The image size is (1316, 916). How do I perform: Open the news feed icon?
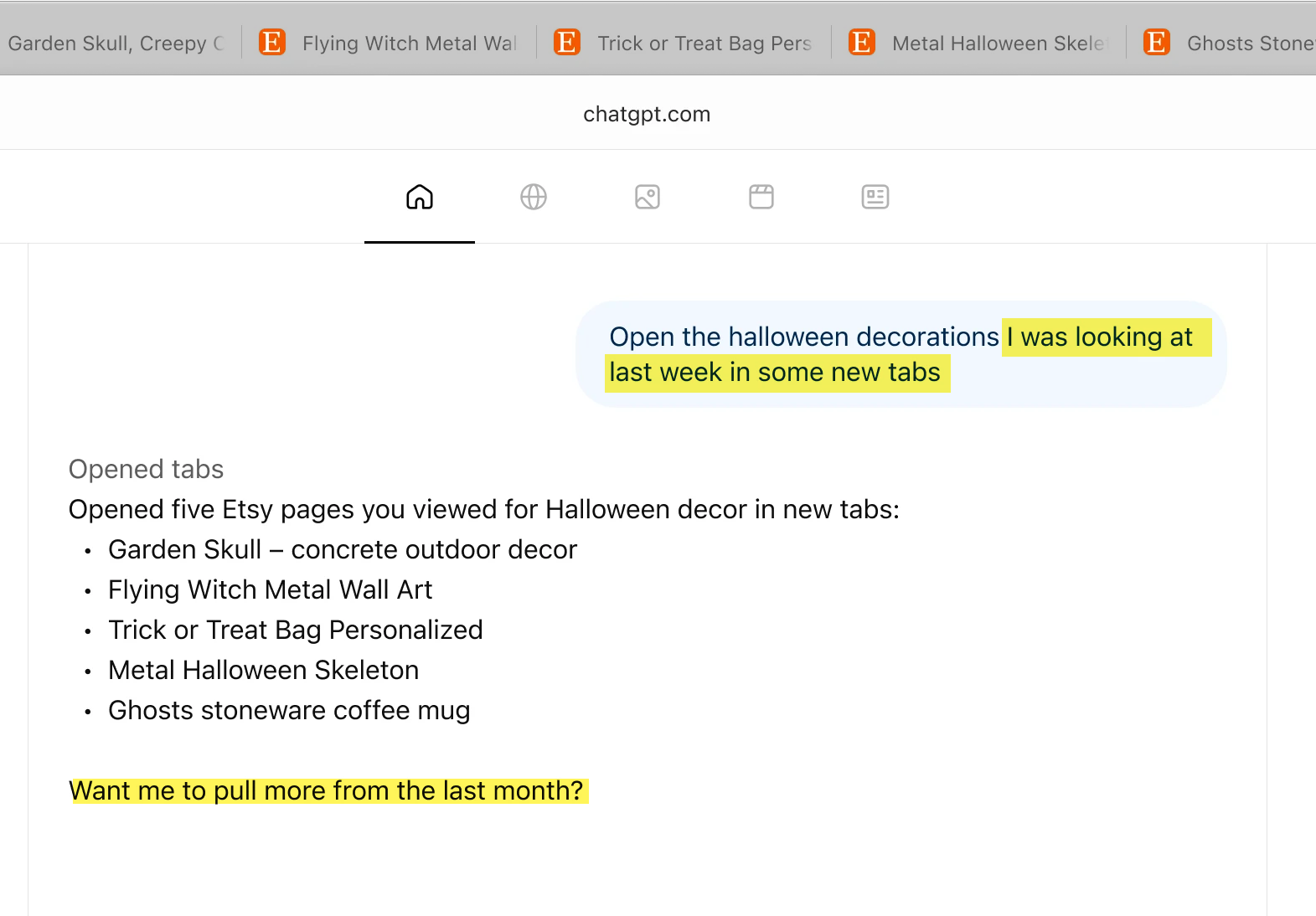[875, 197]
